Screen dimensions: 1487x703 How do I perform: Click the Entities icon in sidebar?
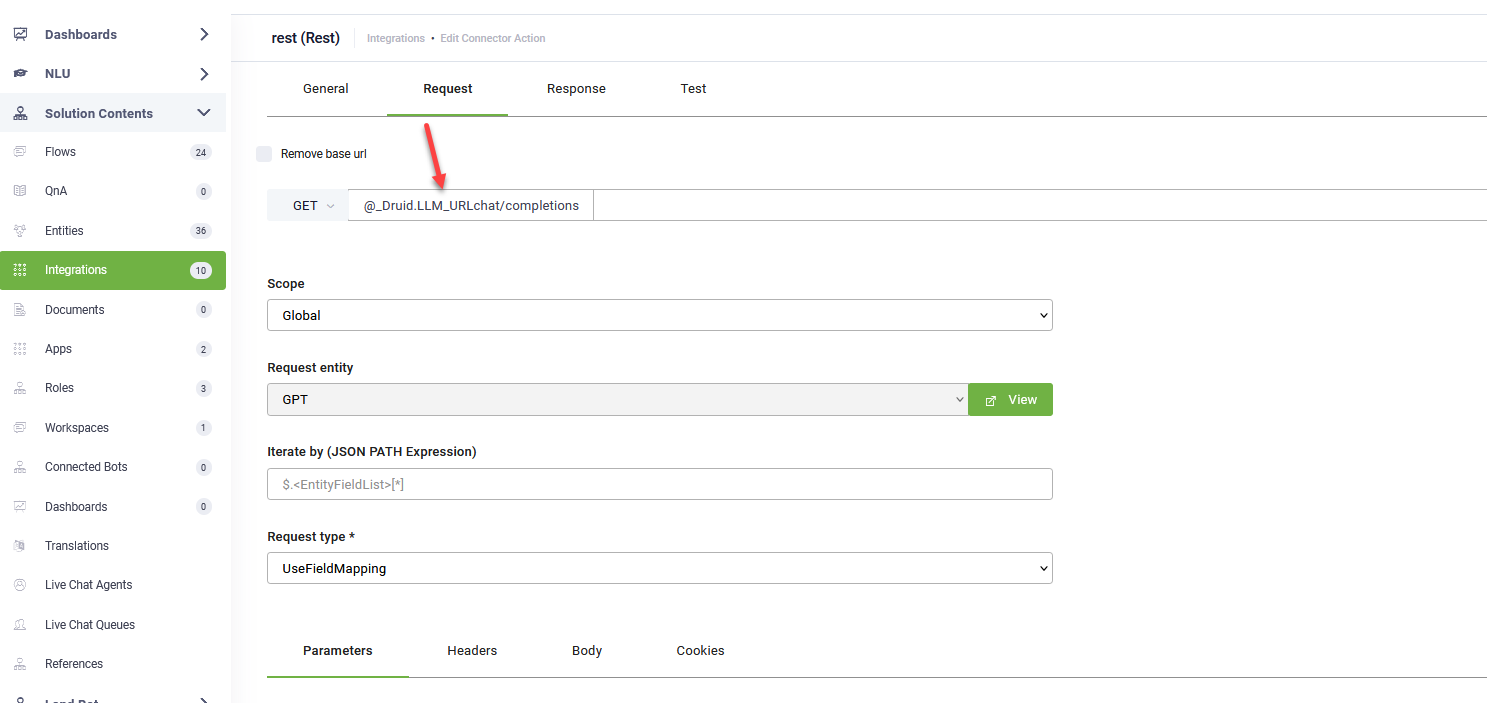pos(20,231)
